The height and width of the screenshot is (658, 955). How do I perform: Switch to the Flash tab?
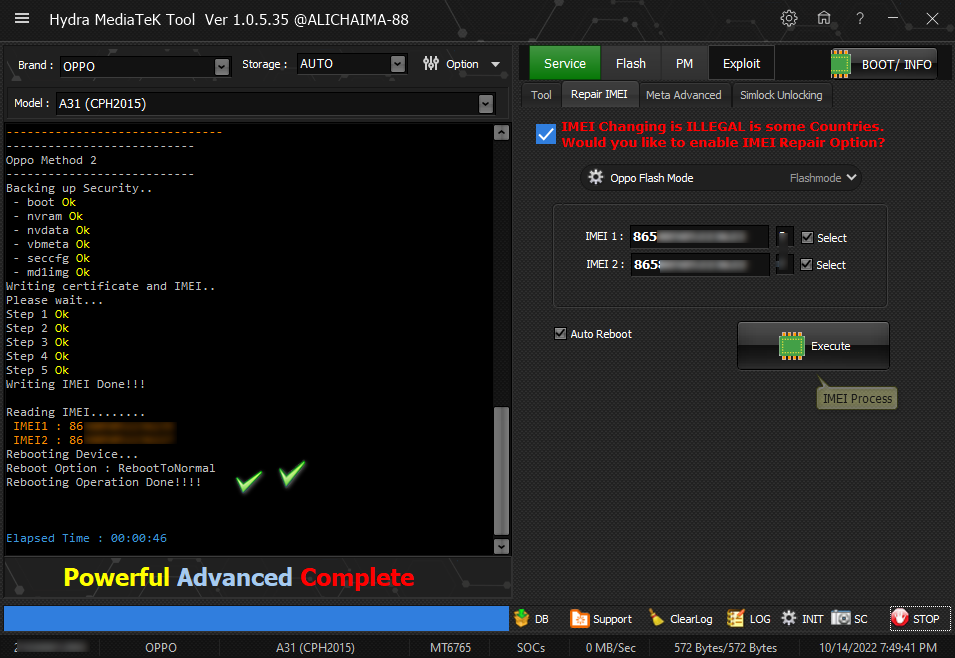click(630, 63)
